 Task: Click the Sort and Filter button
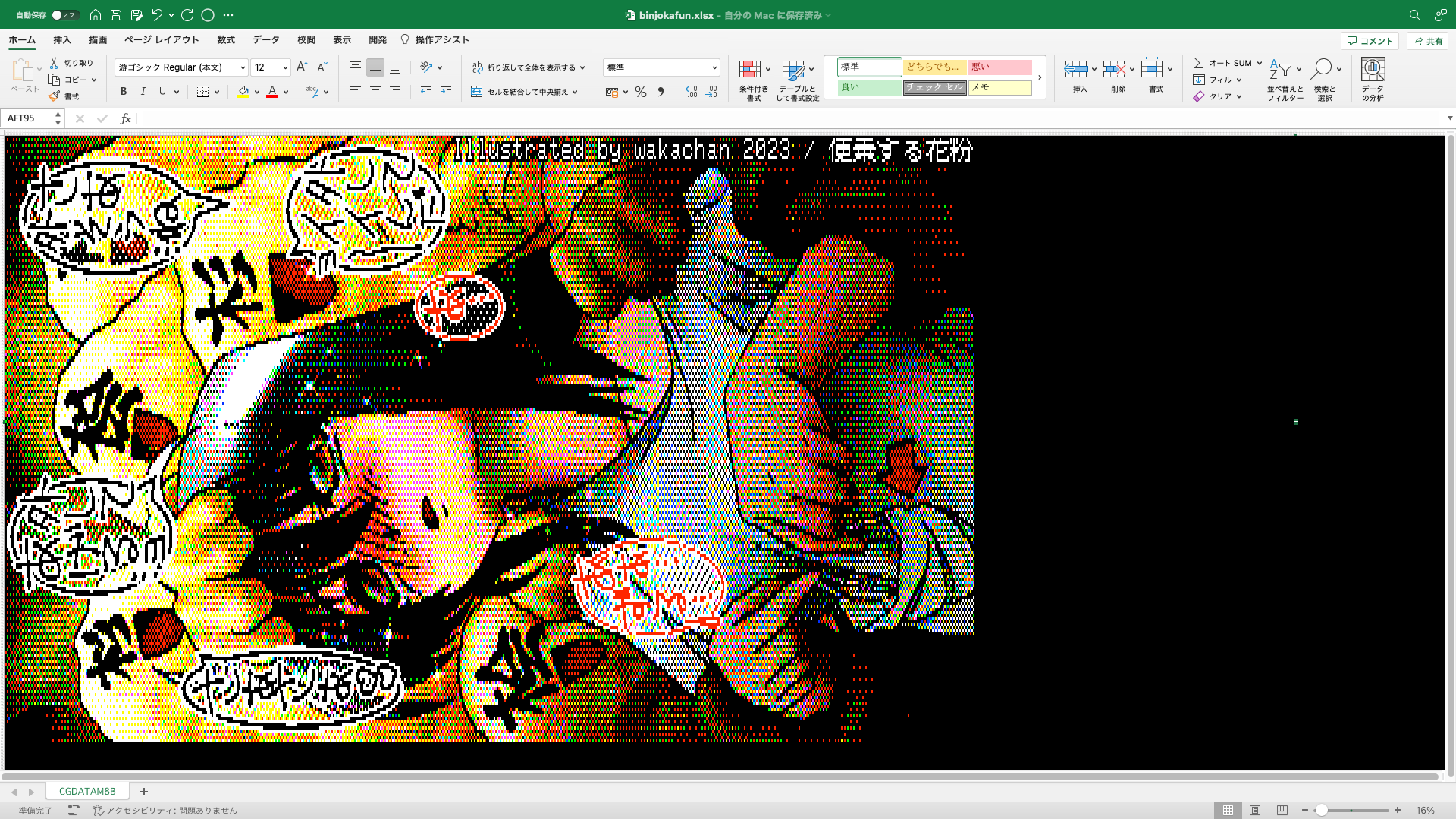pyautogui.click(x=1285, y=80)
